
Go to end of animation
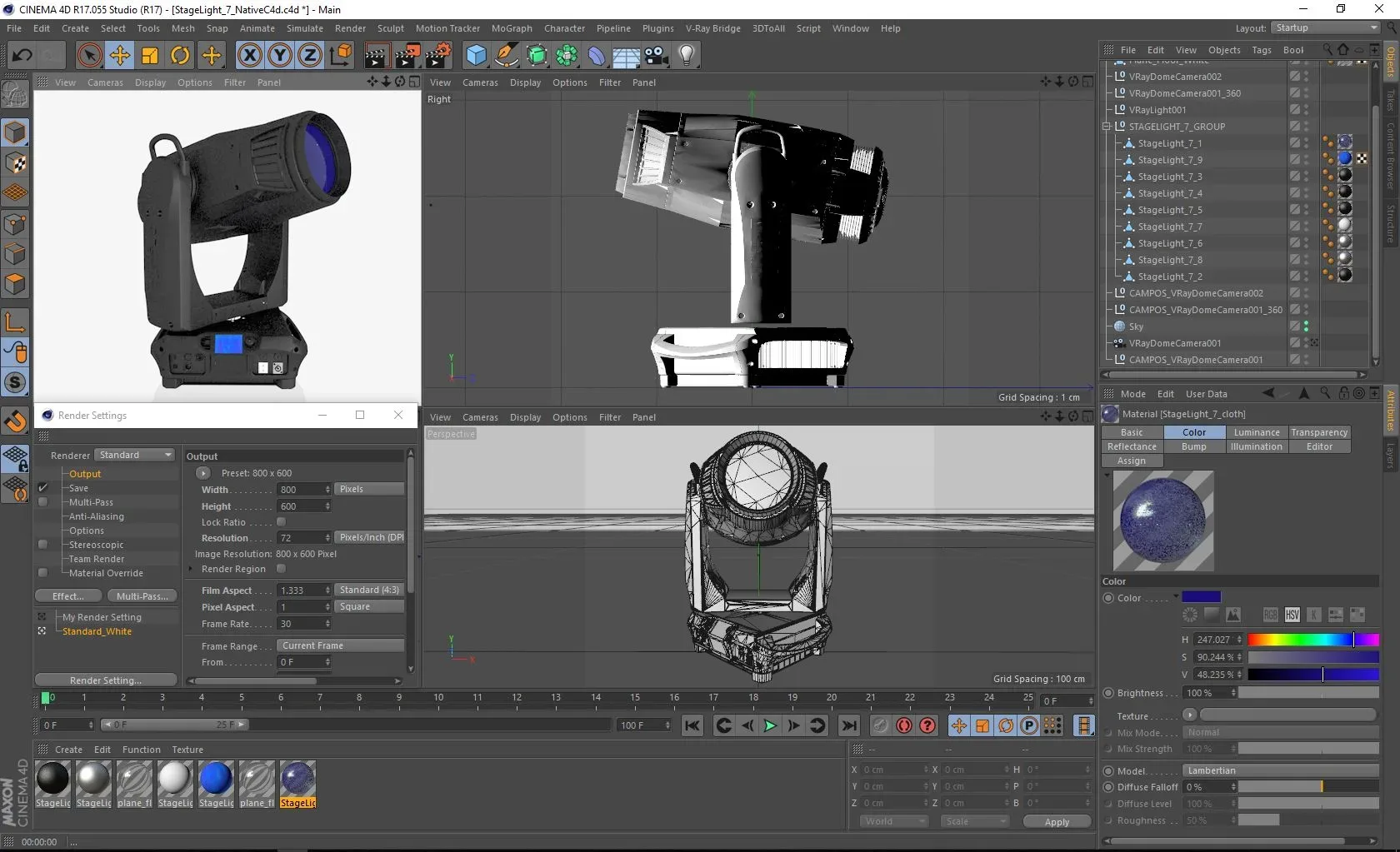coord(849,725)
